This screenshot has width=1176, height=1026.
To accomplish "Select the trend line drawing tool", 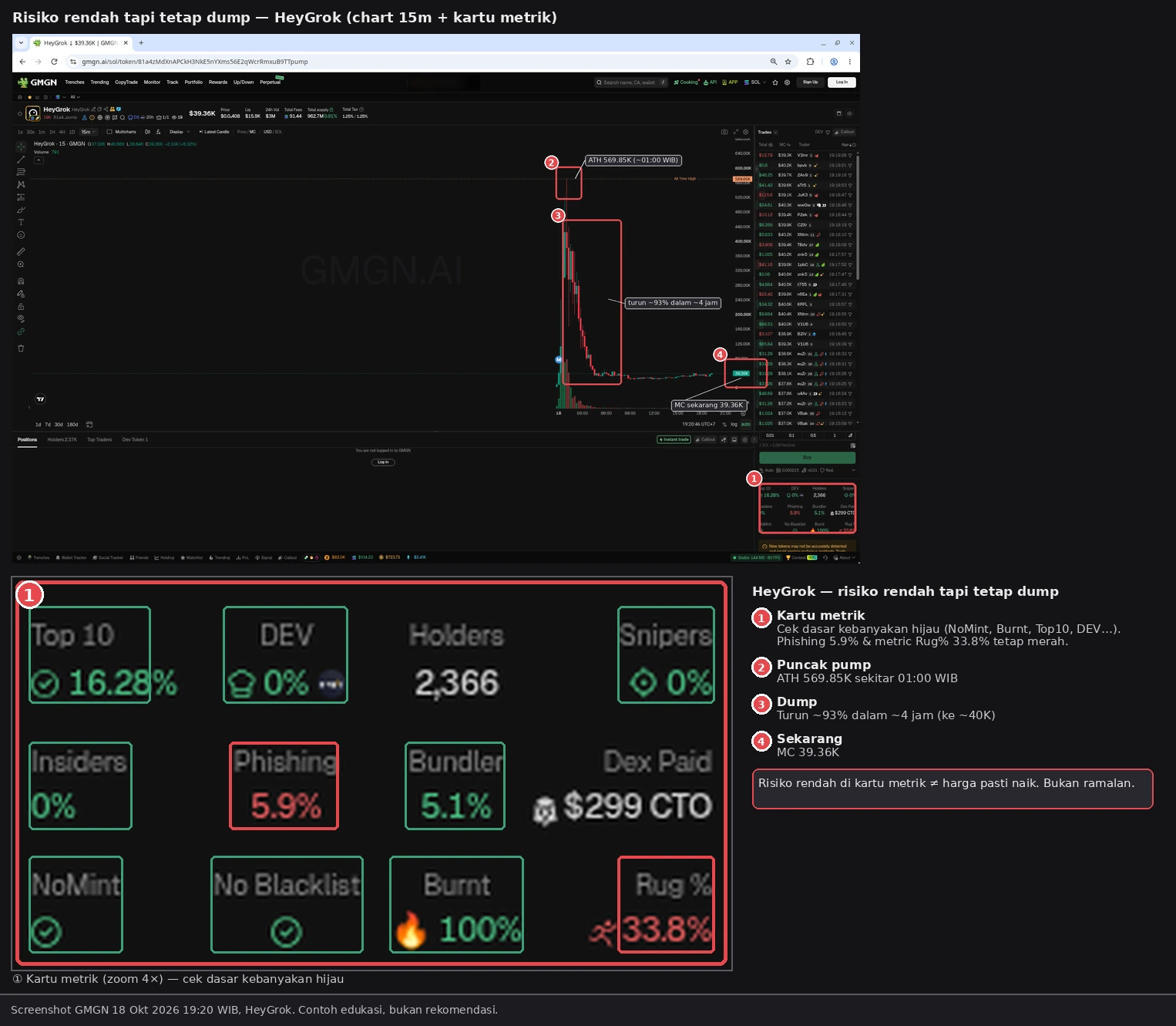I will click(21, 160).
